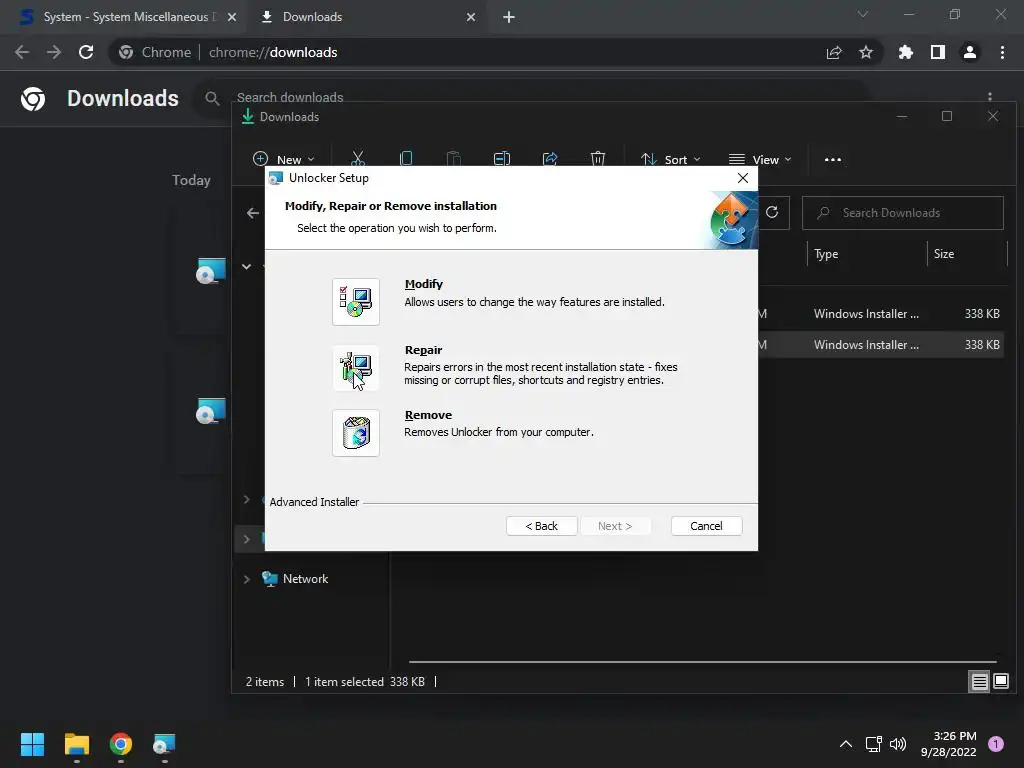Image resolution: width=1024 pixels, height=768 pixels.
Task: Switch Explorer to details view layout
Action: 979,682
